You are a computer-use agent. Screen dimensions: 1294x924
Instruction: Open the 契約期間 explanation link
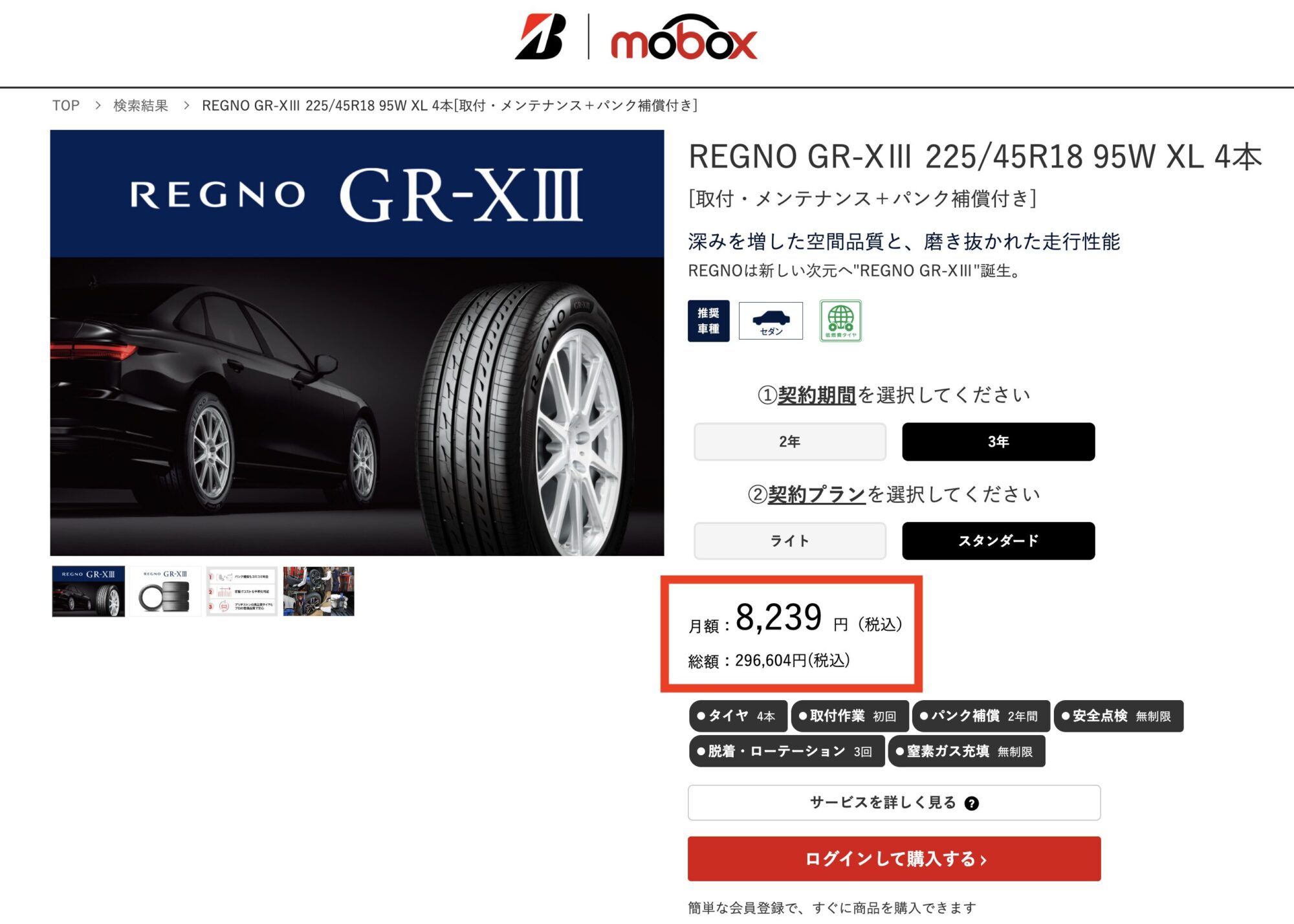pos(817,395)
